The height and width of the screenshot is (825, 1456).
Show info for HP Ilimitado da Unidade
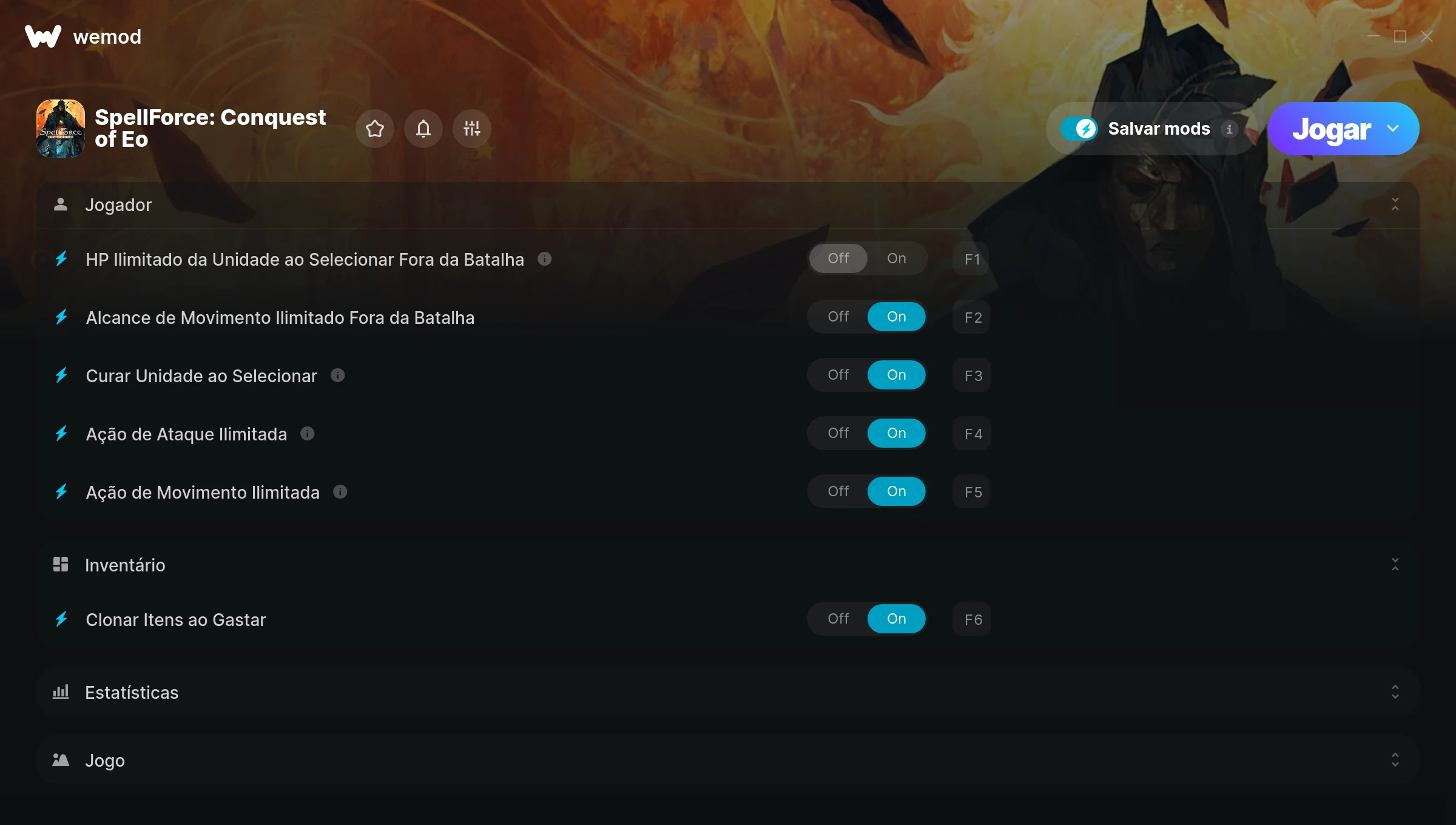coord(545,259)
